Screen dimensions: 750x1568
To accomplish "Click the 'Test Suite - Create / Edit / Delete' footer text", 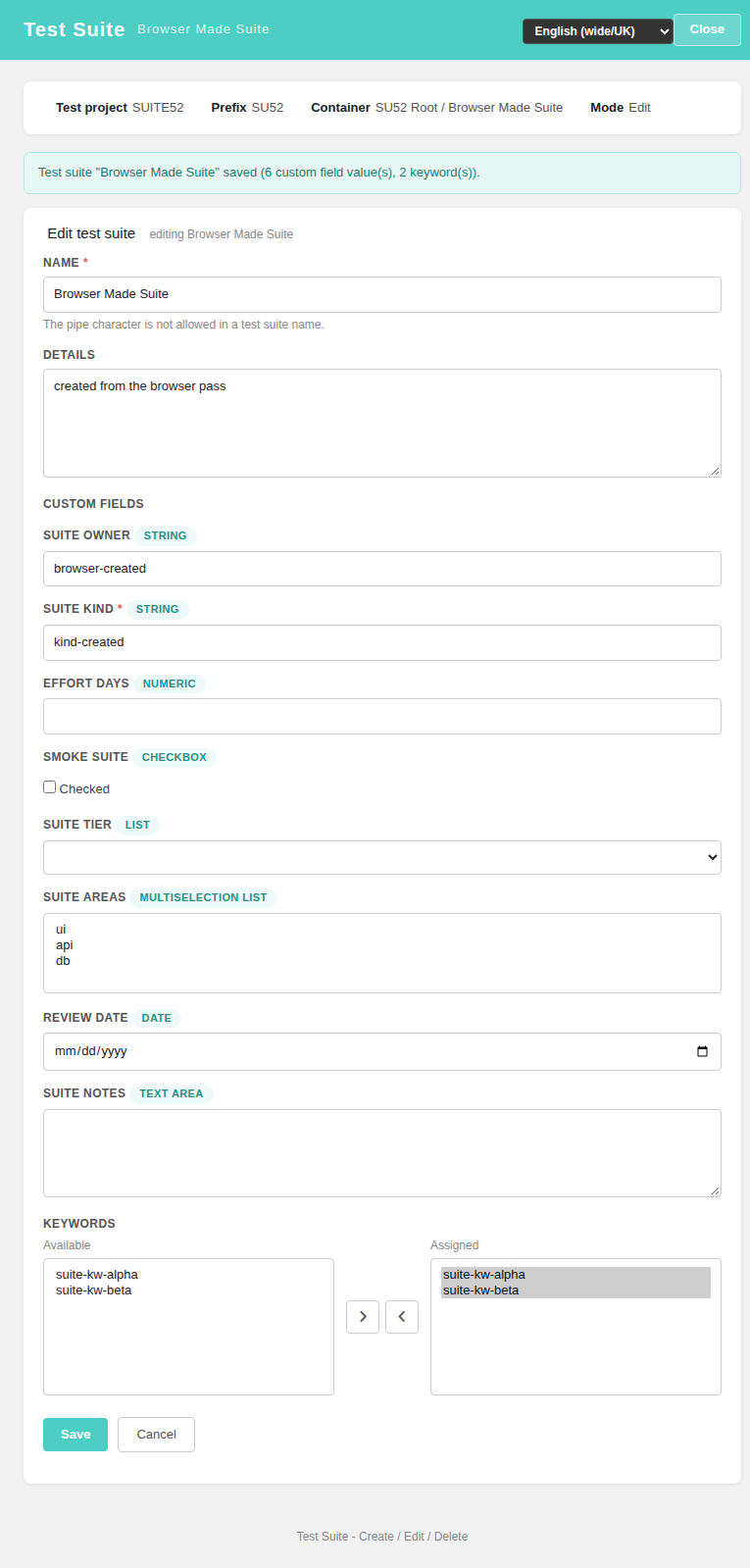I will pos(382,1537).
